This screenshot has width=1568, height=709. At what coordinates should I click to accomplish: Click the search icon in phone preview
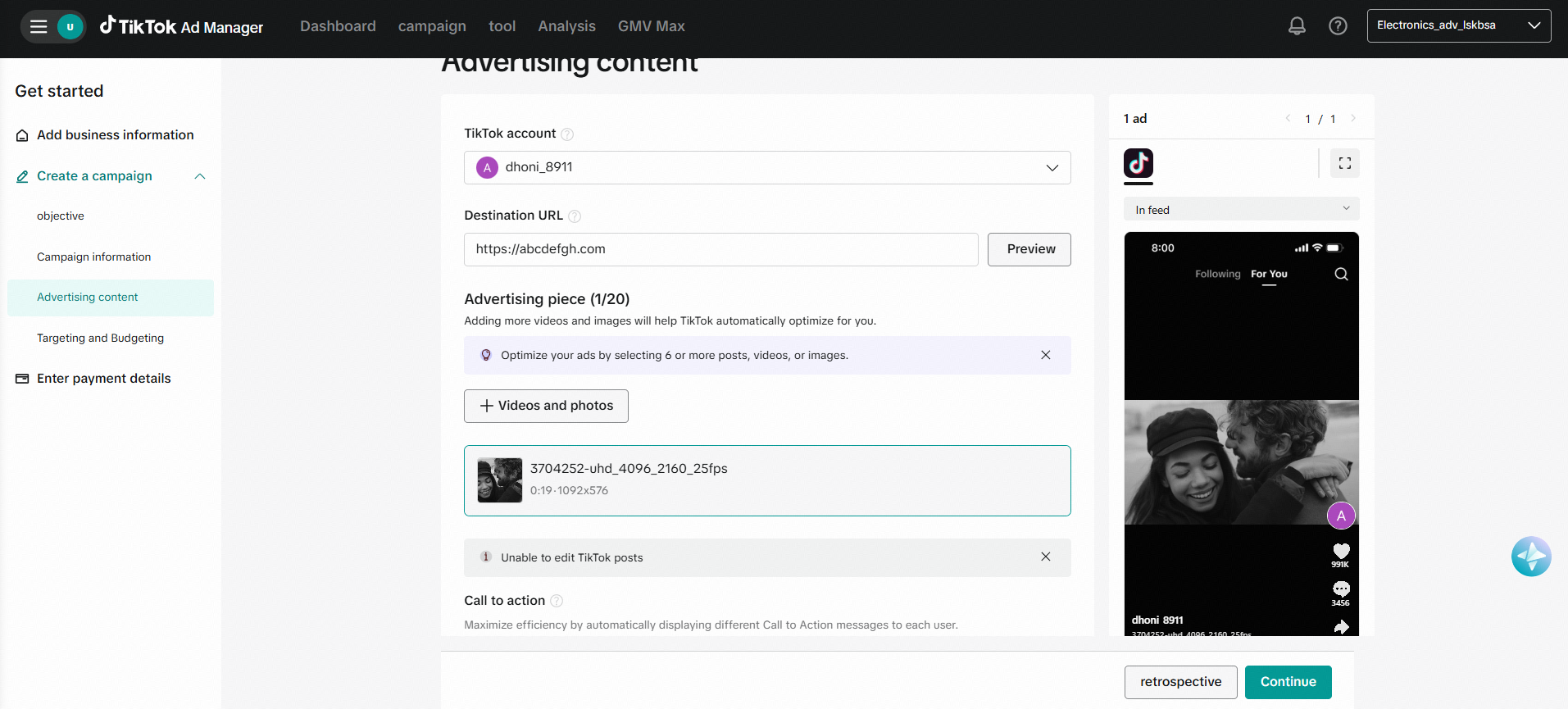pos(1341,274)
